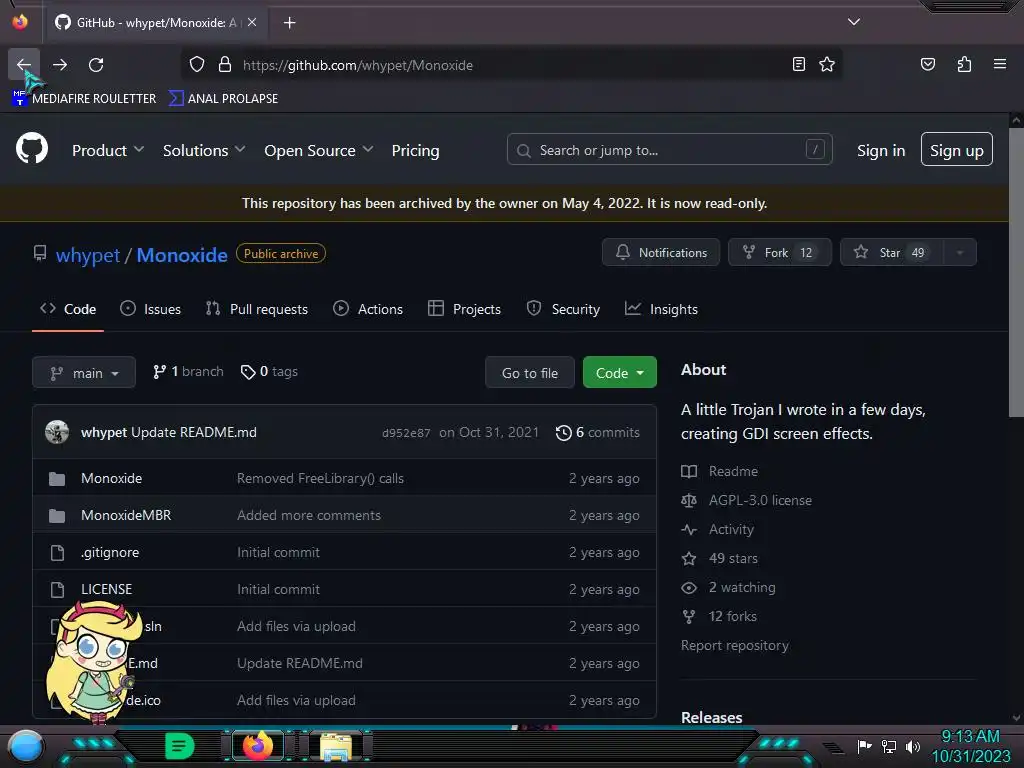
Task: Switch to the Pull requests tab
Action: point(257,309)
